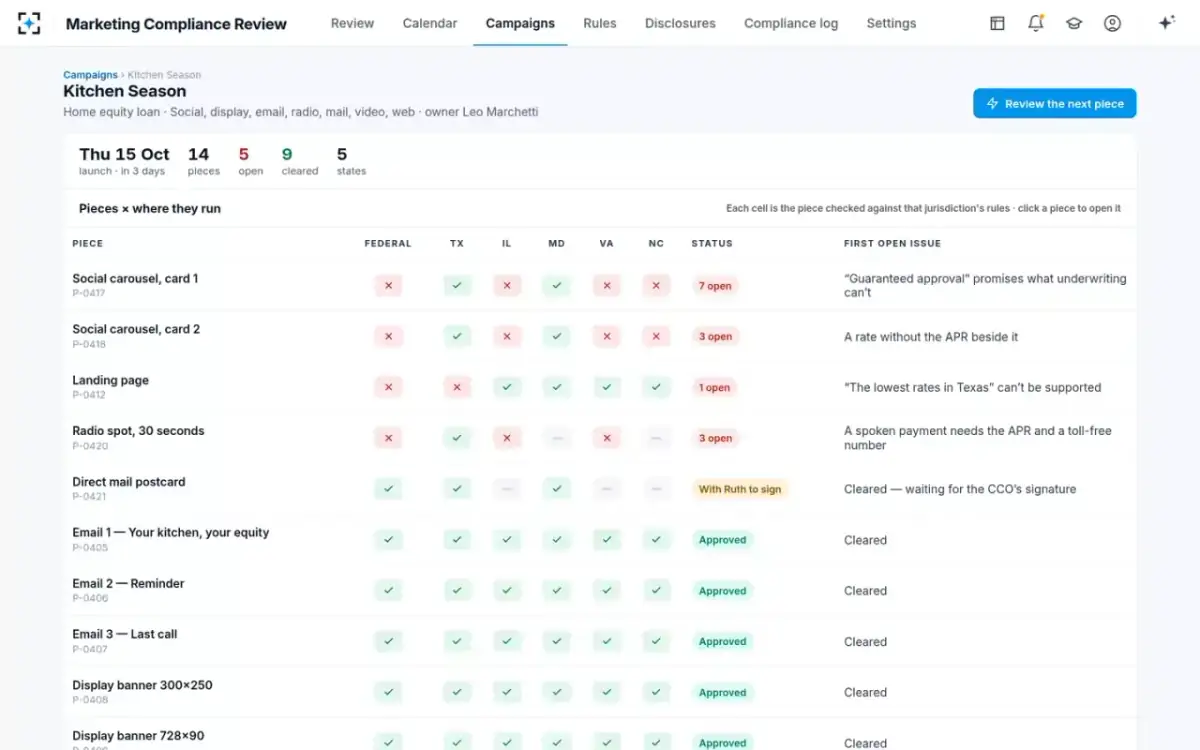Click NC pass mark for Email 3 Last call
1200x750 pixels.
coord(656,642)
